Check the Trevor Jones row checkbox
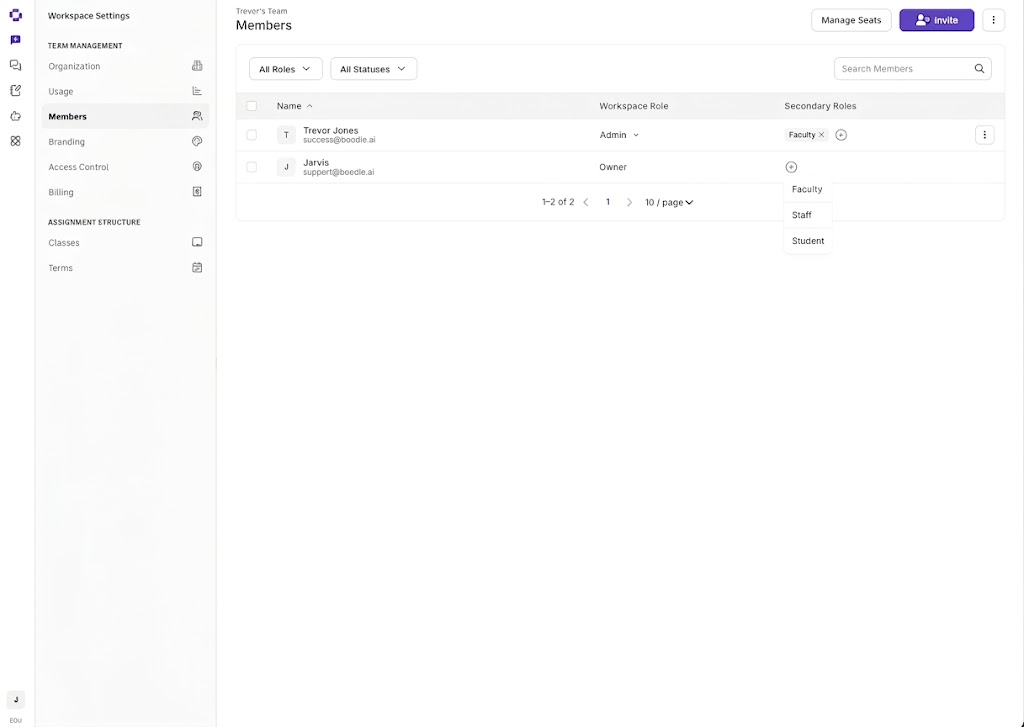Viewport: 1024px width, 727px height. pos(251,135)
